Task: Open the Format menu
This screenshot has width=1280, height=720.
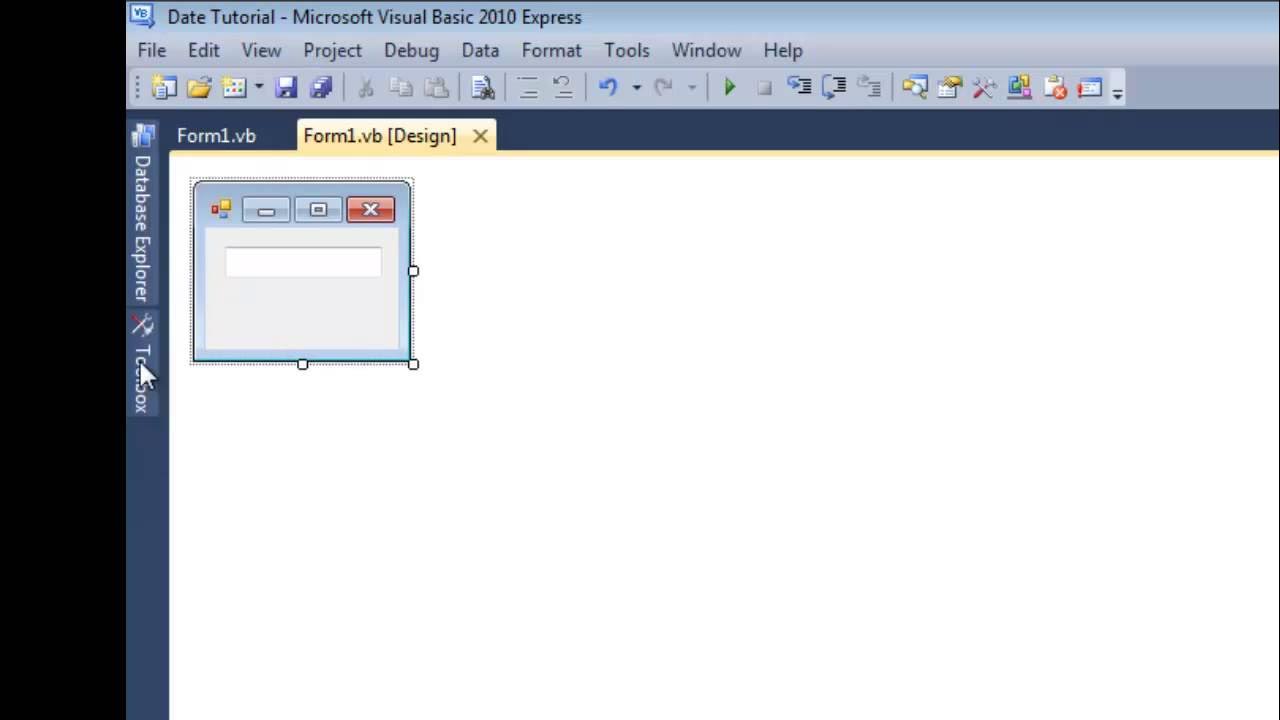Action: pyautogui.click(x=551, y=50)
